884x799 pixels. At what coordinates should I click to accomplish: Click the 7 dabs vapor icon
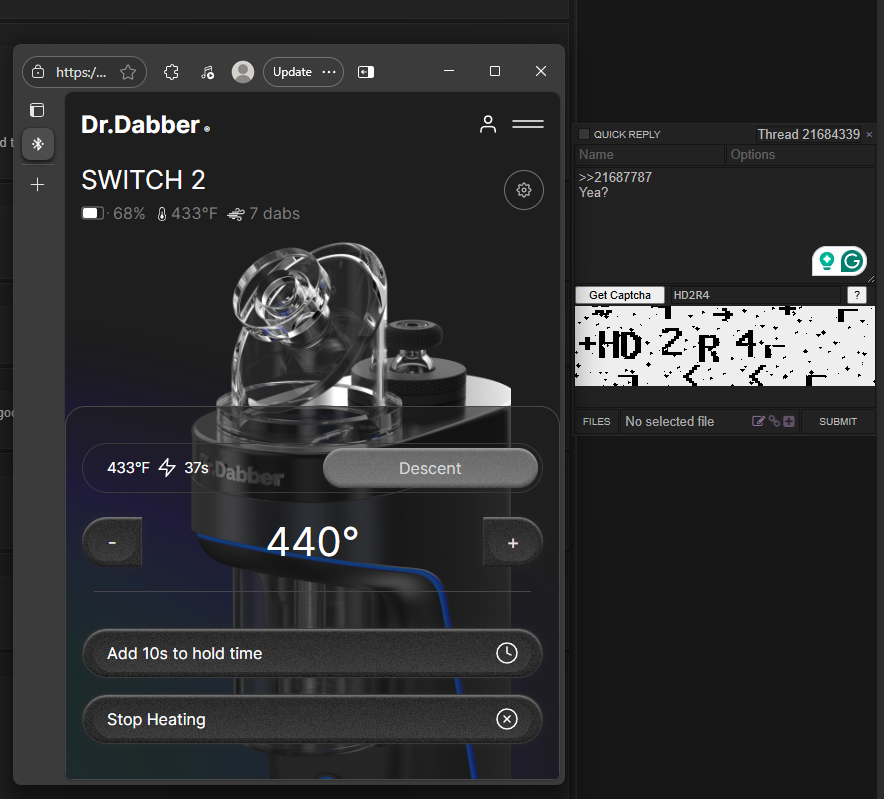click(236, 214)
